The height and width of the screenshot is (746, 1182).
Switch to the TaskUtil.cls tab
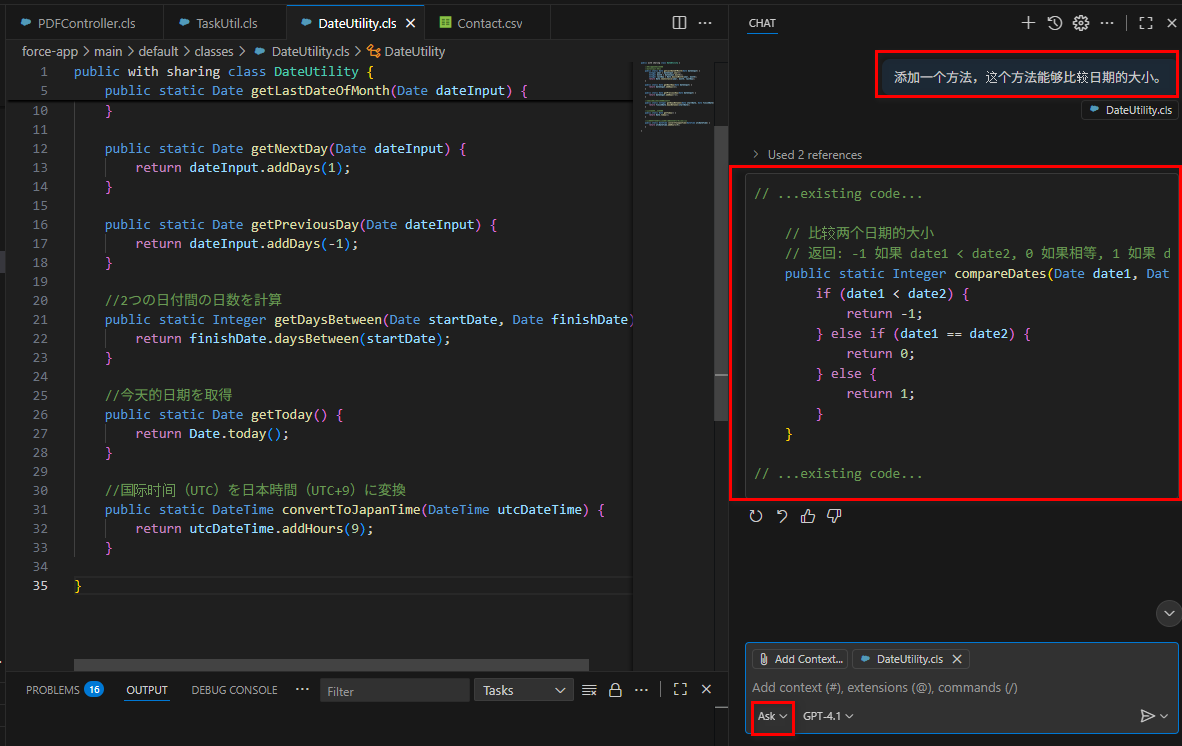(226, 22)
